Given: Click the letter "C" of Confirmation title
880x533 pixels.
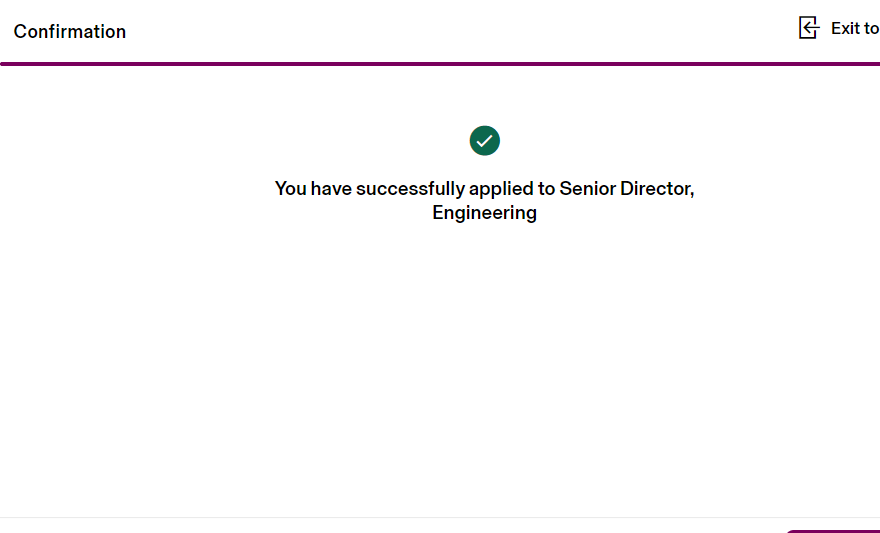Looking at the screenshot, I should point(20,32).
